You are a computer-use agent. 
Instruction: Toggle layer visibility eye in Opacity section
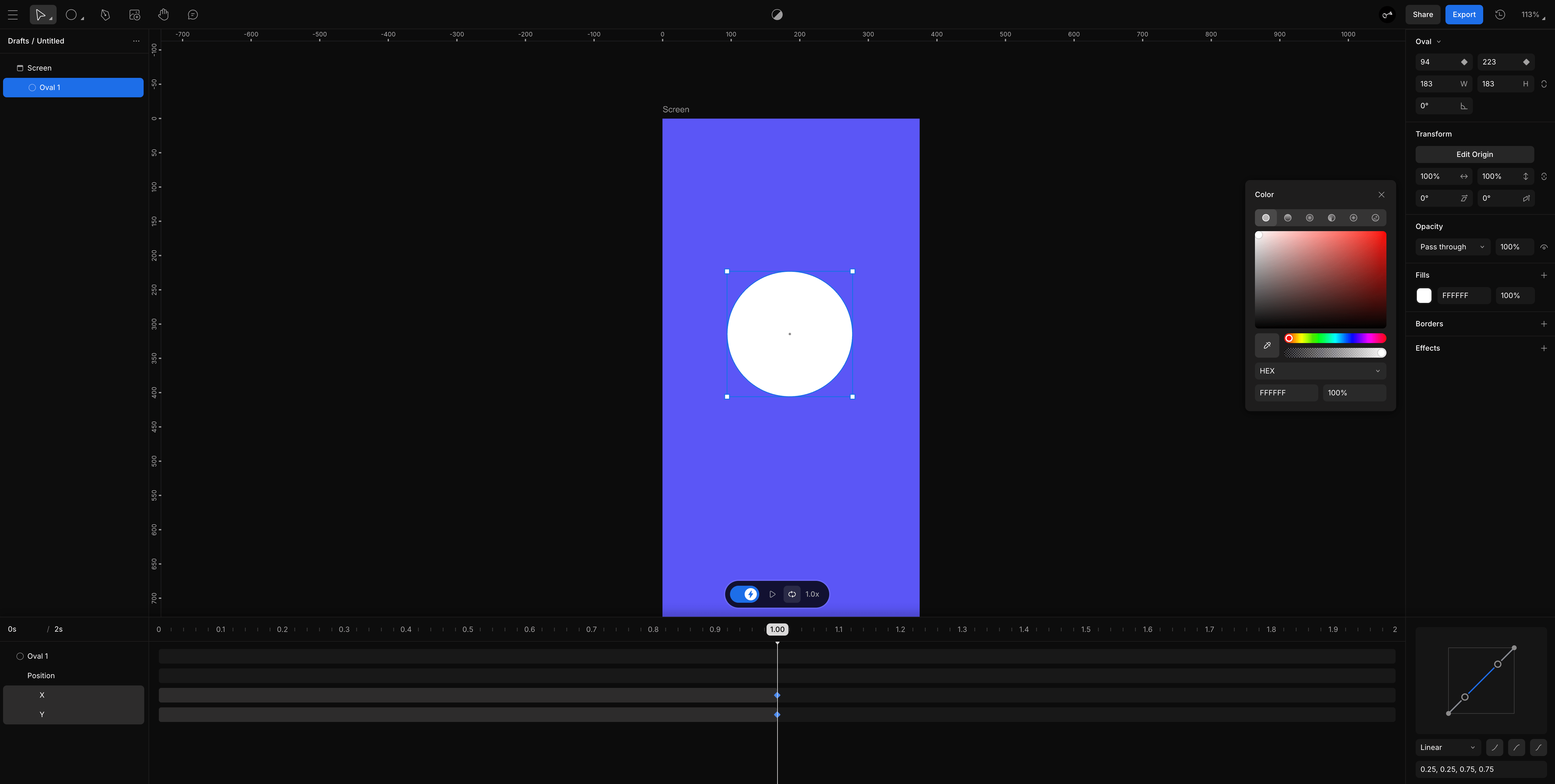click(x=1543, y=247)
